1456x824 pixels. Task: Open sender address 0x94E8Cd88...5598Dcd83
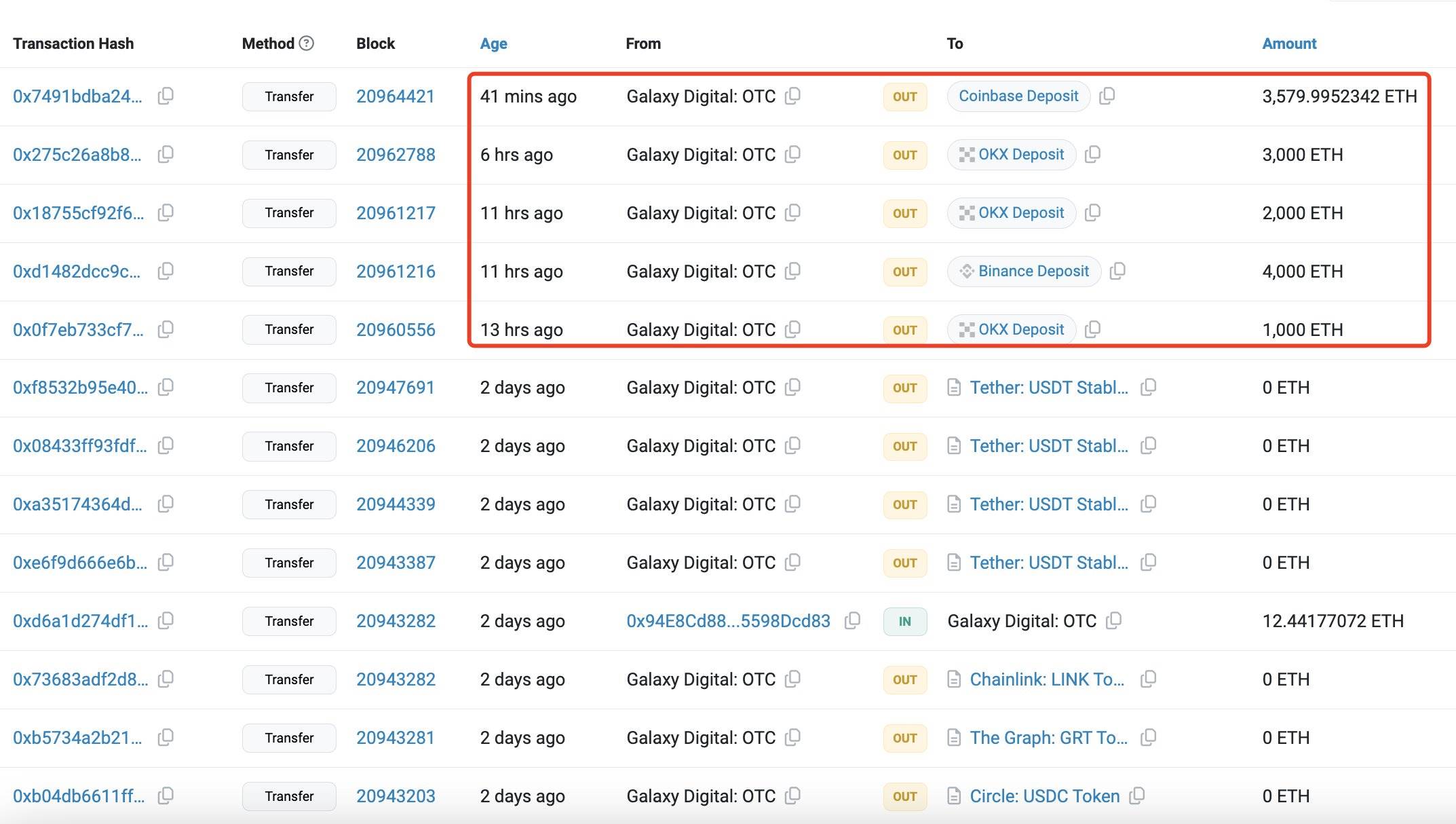pyautogui.click(x=727, y=621)
